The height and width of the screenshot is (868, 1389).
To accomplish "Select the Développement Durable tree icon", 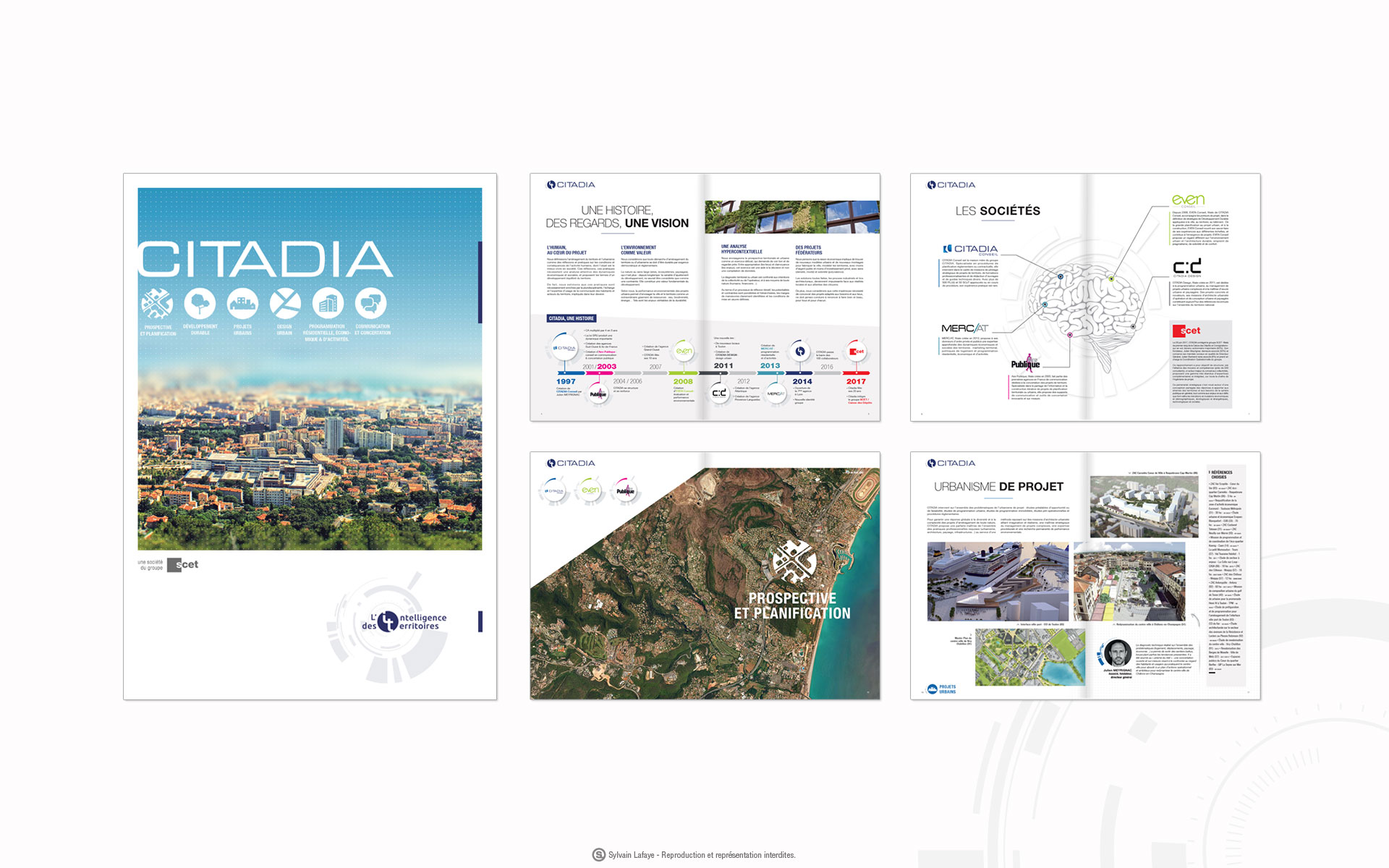I will pos(200,304).
